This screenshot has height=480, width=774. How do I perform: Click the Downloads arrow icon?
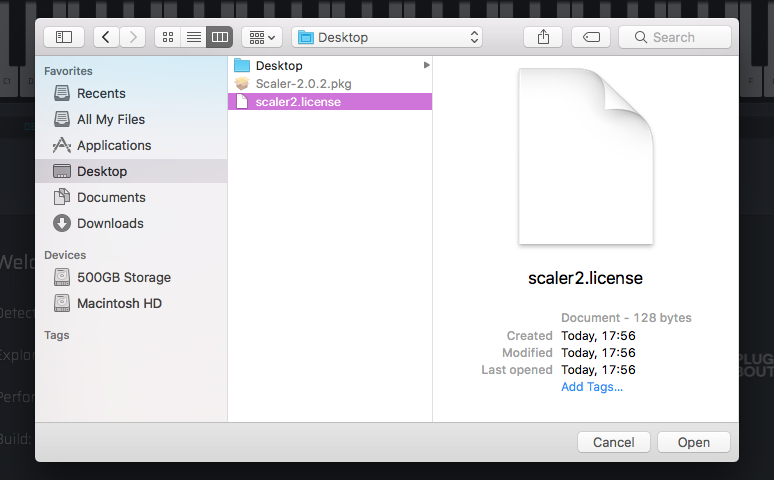(62, 223)
